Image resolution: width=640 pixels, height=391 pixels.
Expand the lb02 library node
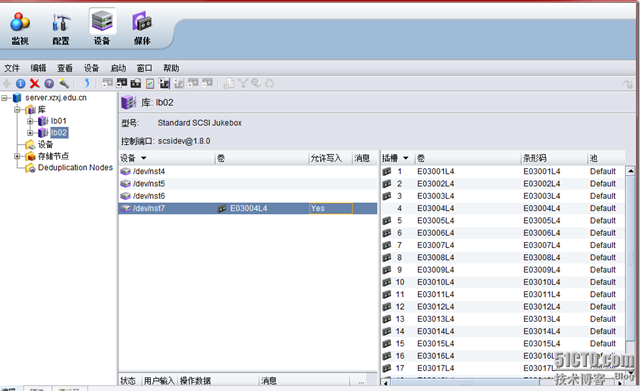click(30, 133)
